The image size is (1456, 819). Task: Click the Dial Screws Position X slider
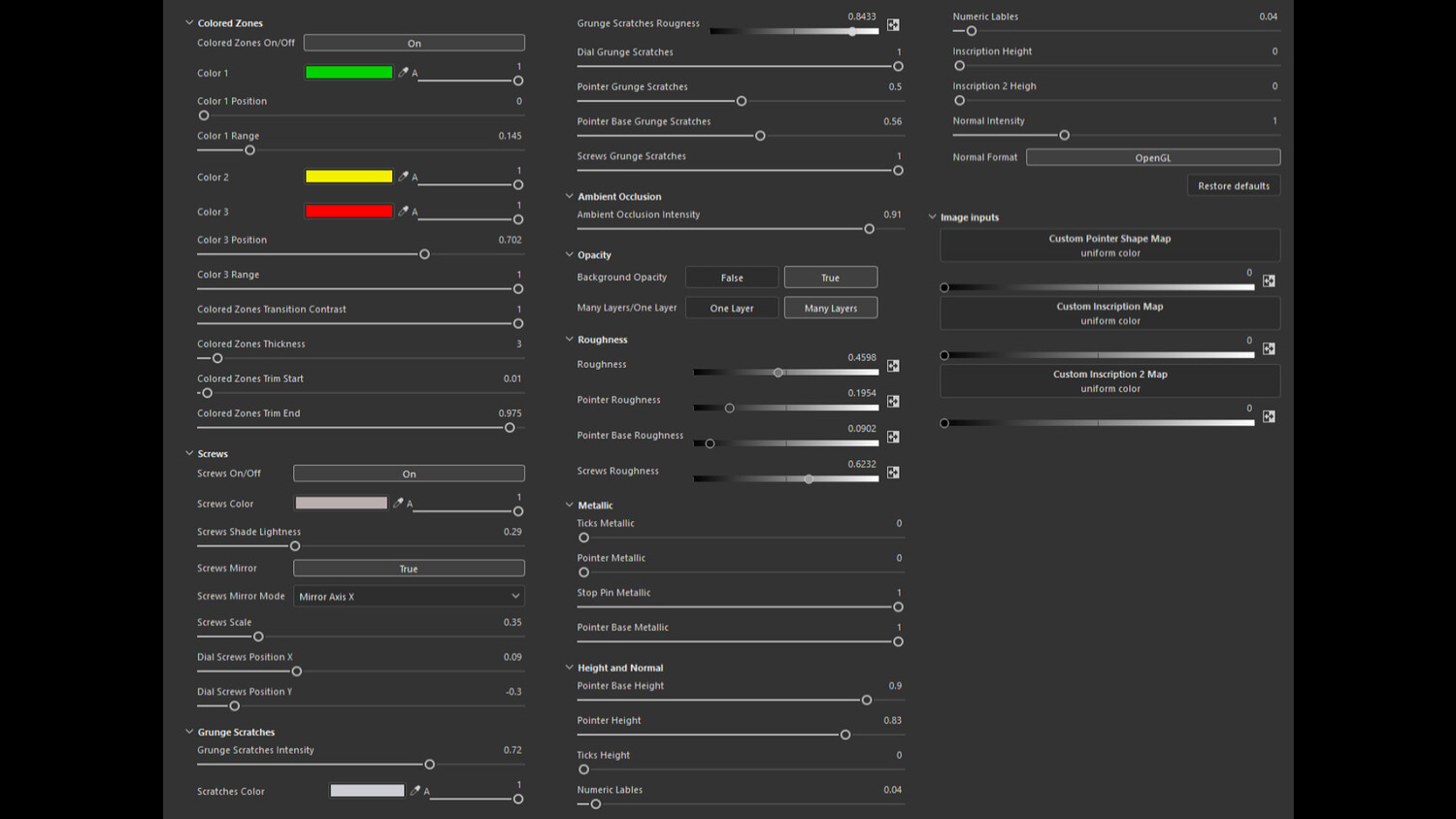click(361, 672)
